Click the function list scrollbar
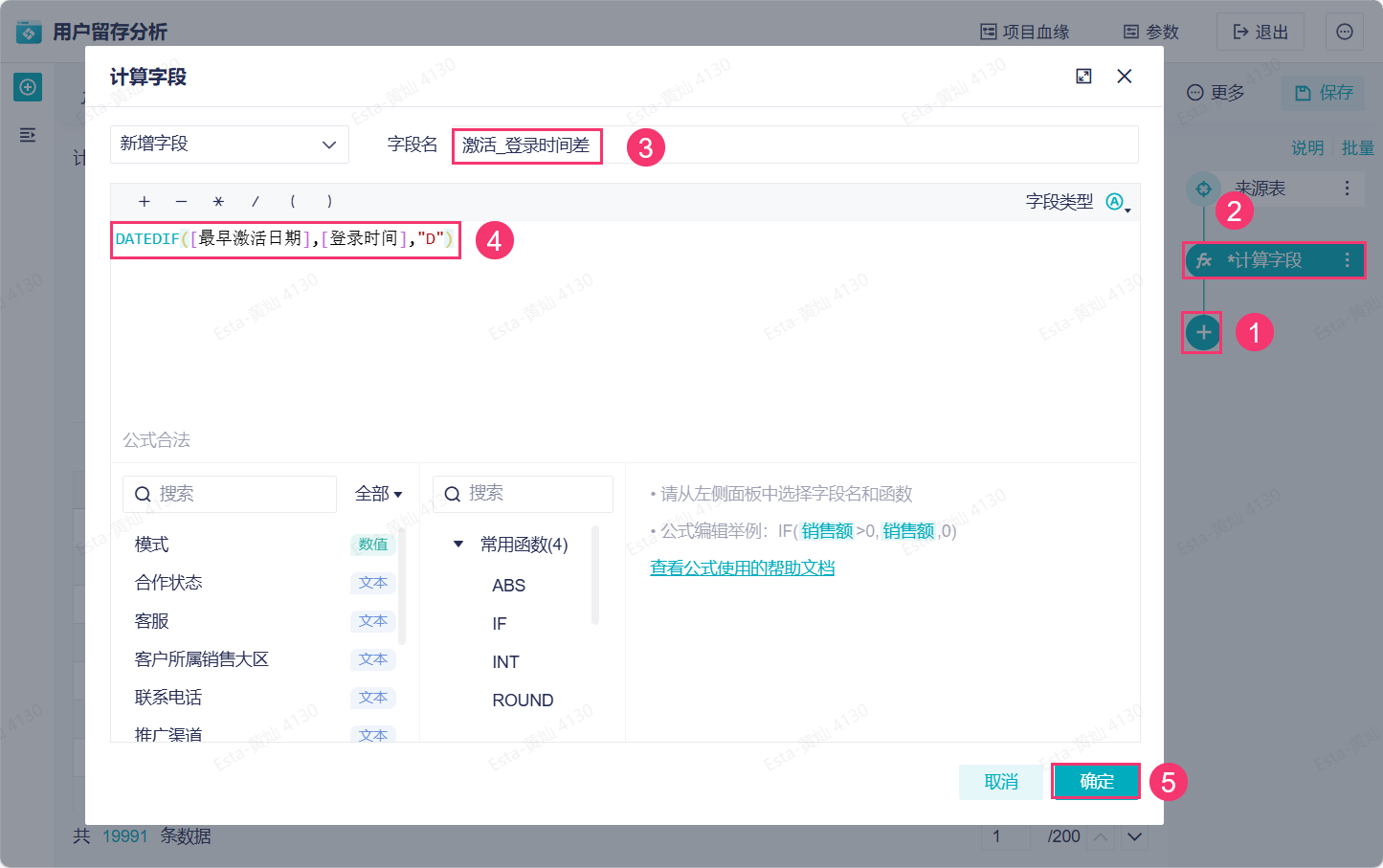The image size is (1383, 868). coord(595,574)
